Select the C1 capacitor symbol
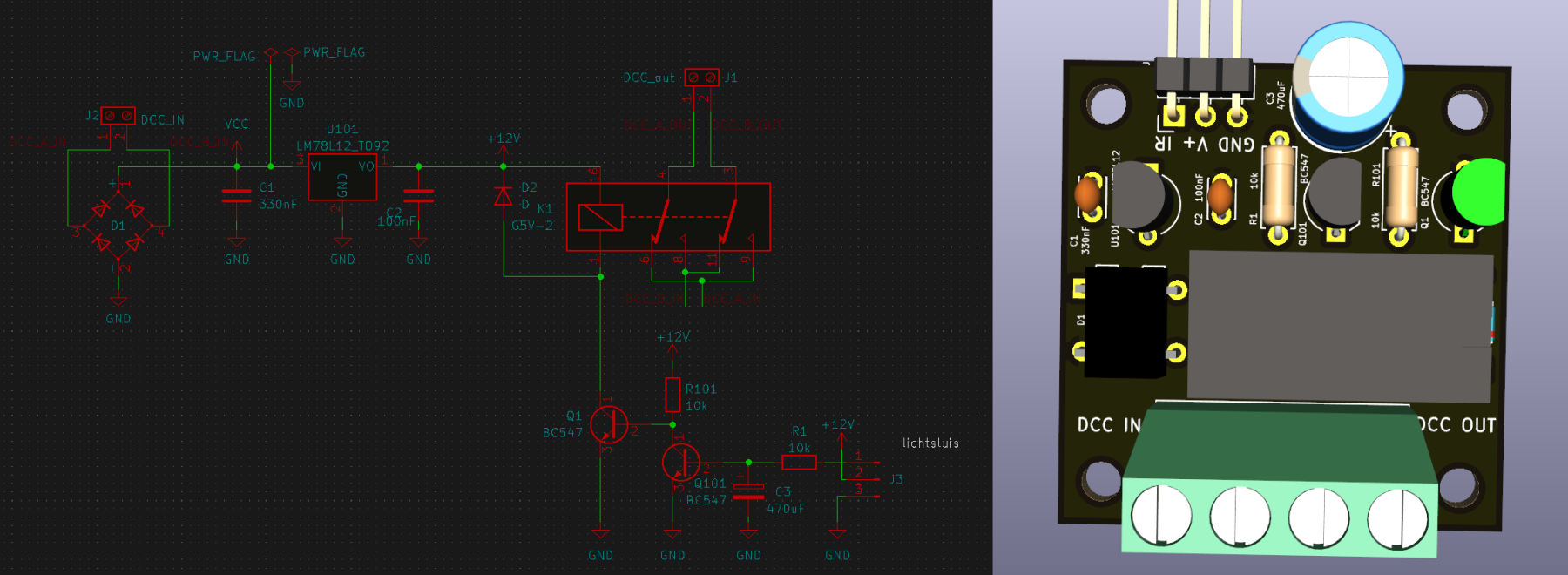The image size is (1568, 575). pos(237,196)
